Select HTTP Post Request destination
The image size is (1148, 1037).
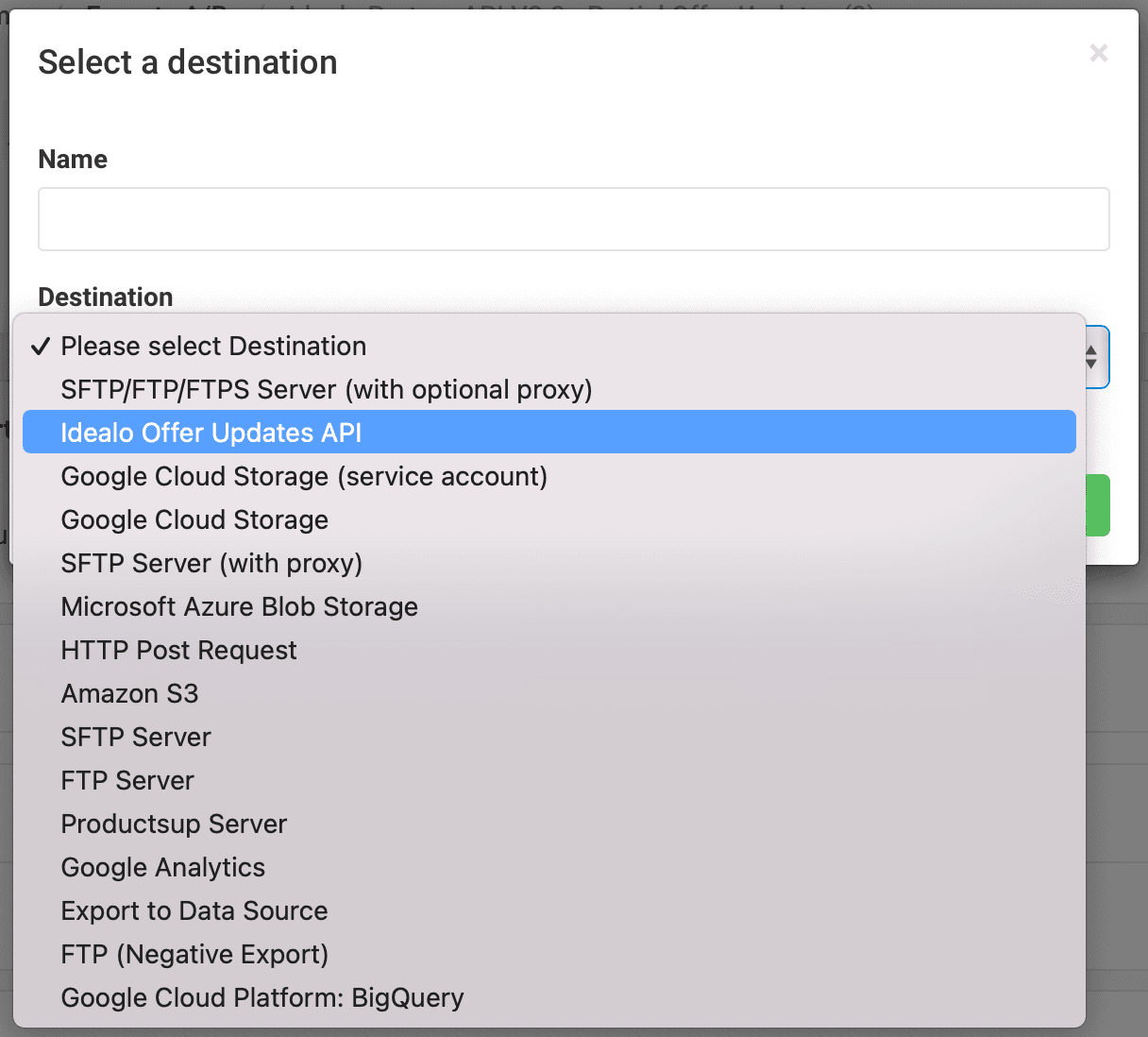tap(178, 651)
